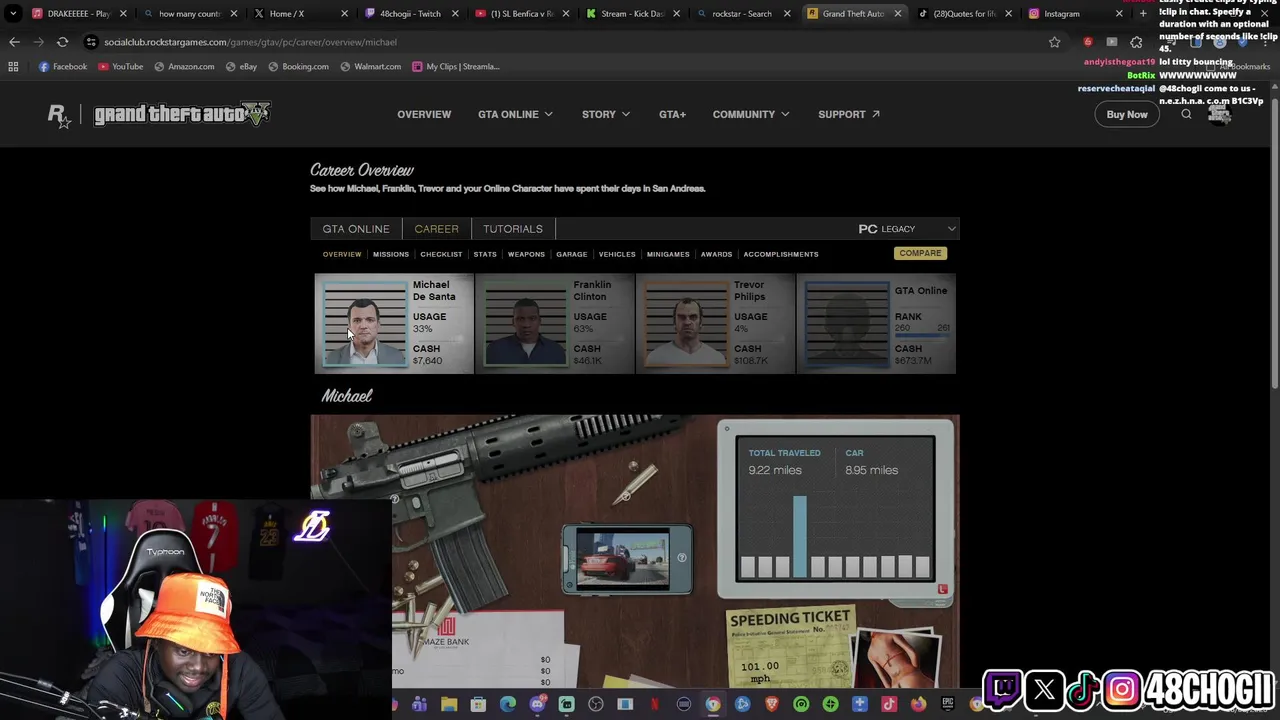Open the tab search arrow at far left
Image resolution: width=1280 pixels, height=720 pixels.
13,14
